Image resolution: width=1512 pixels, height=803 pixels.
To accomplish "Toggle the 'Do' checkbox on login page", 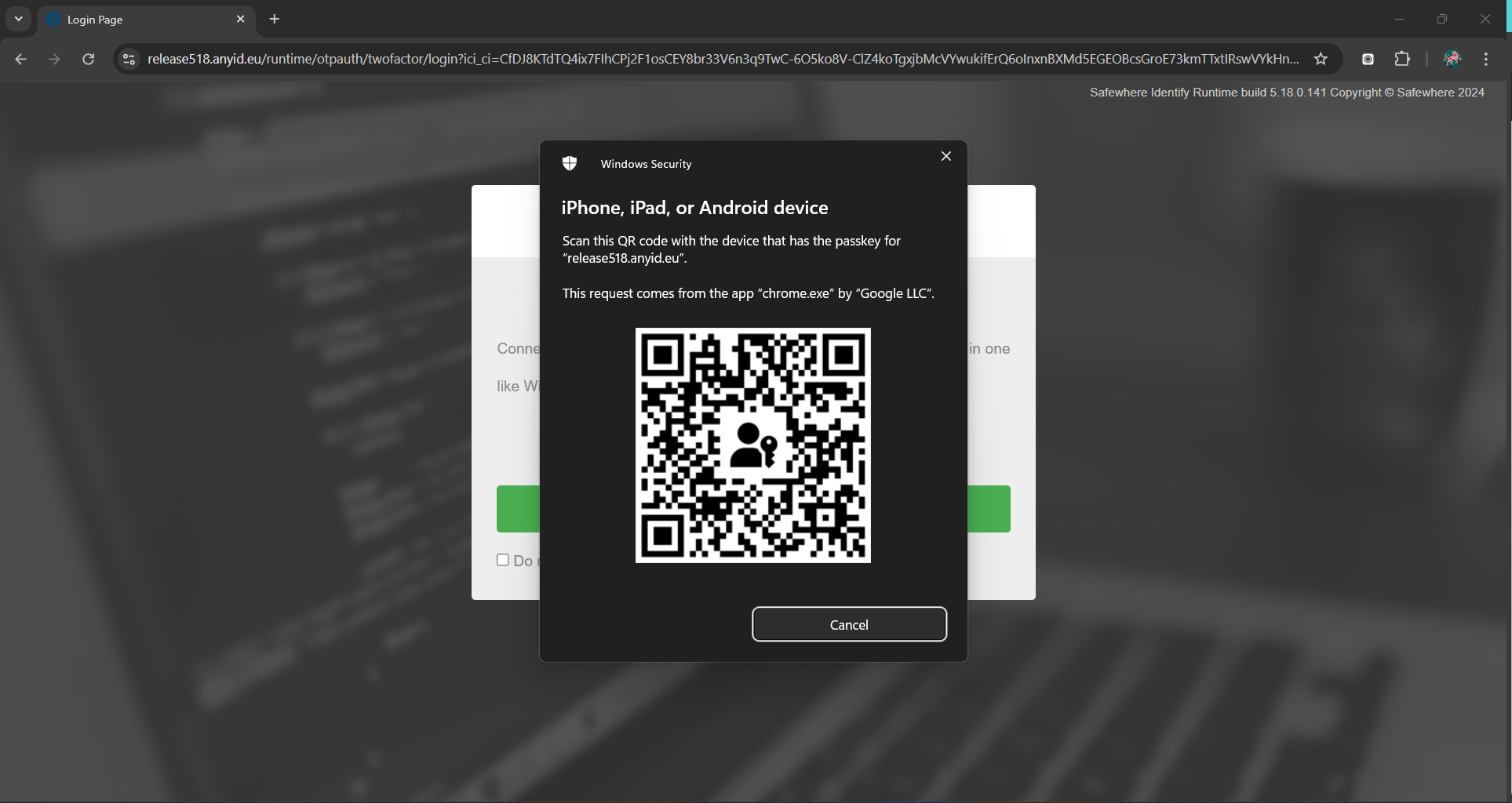I will pos(503,560).
